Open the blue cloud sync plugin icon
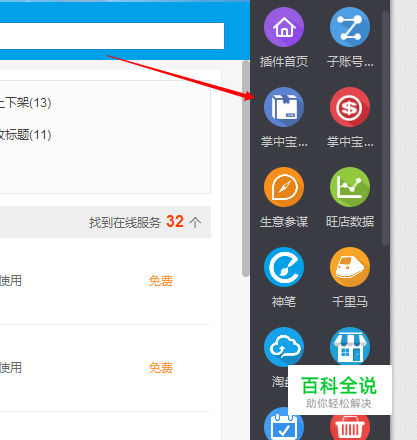417x440 pixels. (284, 347)
